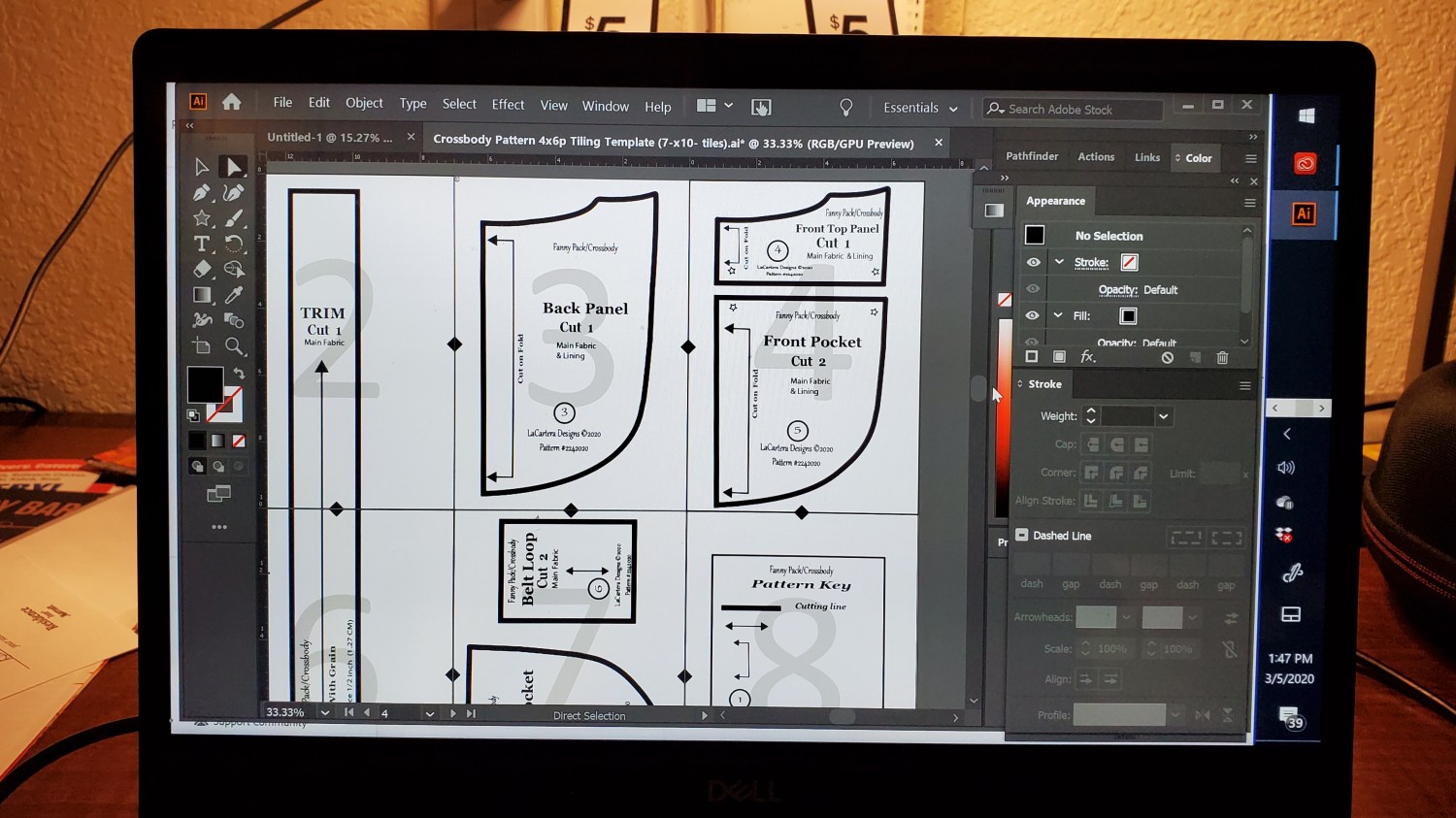Open the Essentials workspace switcher

(x=919, y=108)
